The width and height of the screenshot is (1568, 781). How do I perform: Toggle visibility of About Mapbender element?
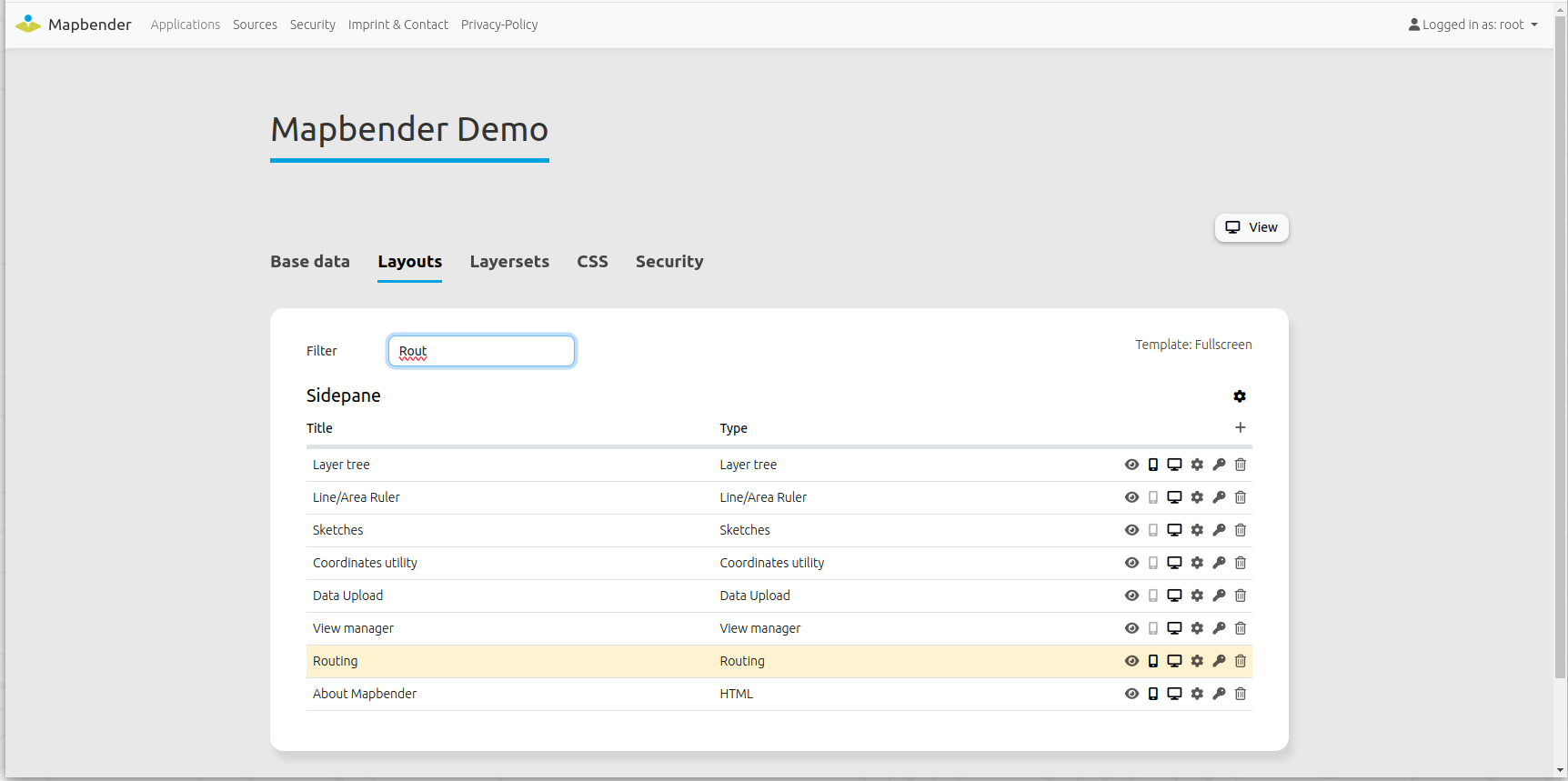[1131, 694]
